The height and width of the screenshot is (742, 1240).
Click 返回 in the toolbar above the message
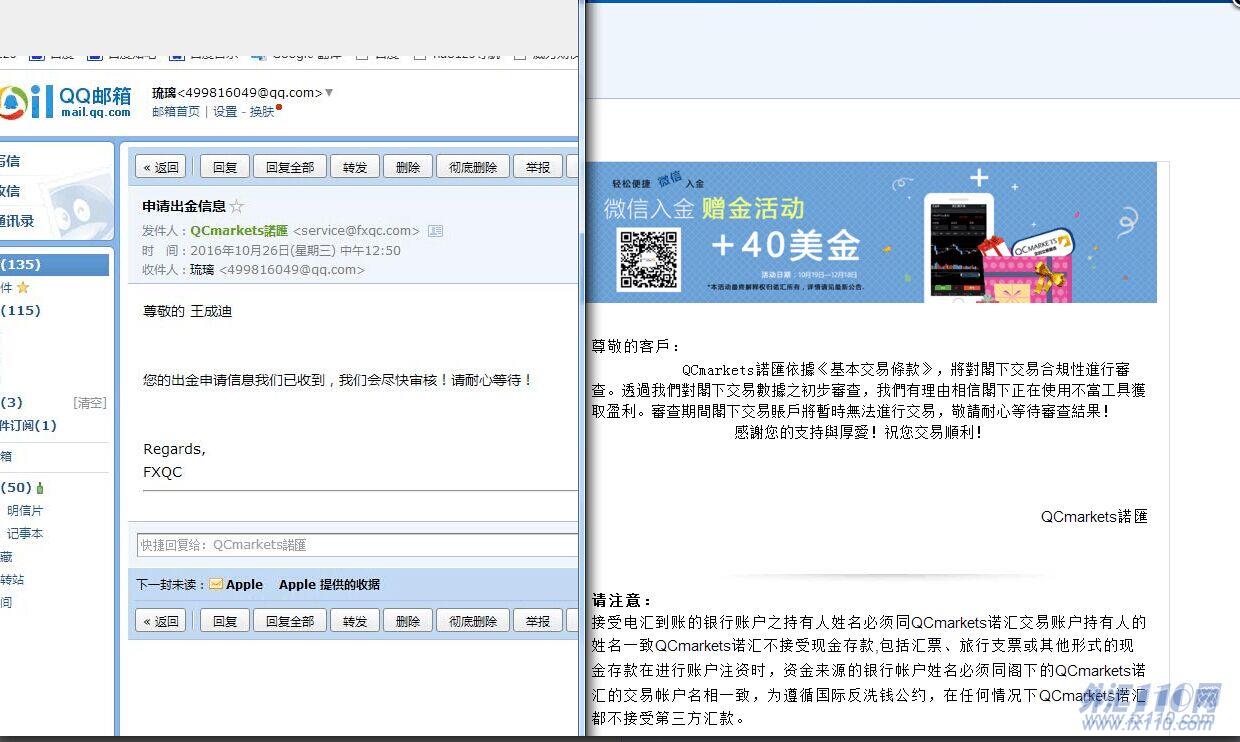click(x=161, y=167)
